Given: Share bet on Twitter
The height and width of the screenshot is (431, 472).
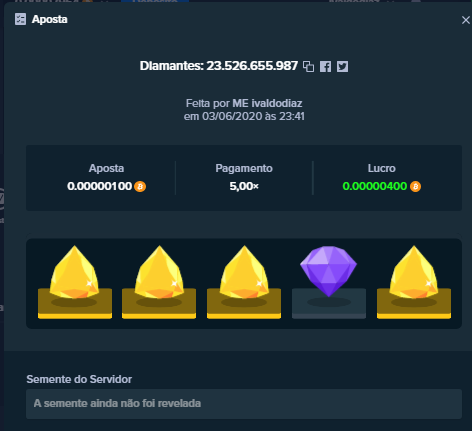Looking at the screenshot, I should click(x=342, y=66).
